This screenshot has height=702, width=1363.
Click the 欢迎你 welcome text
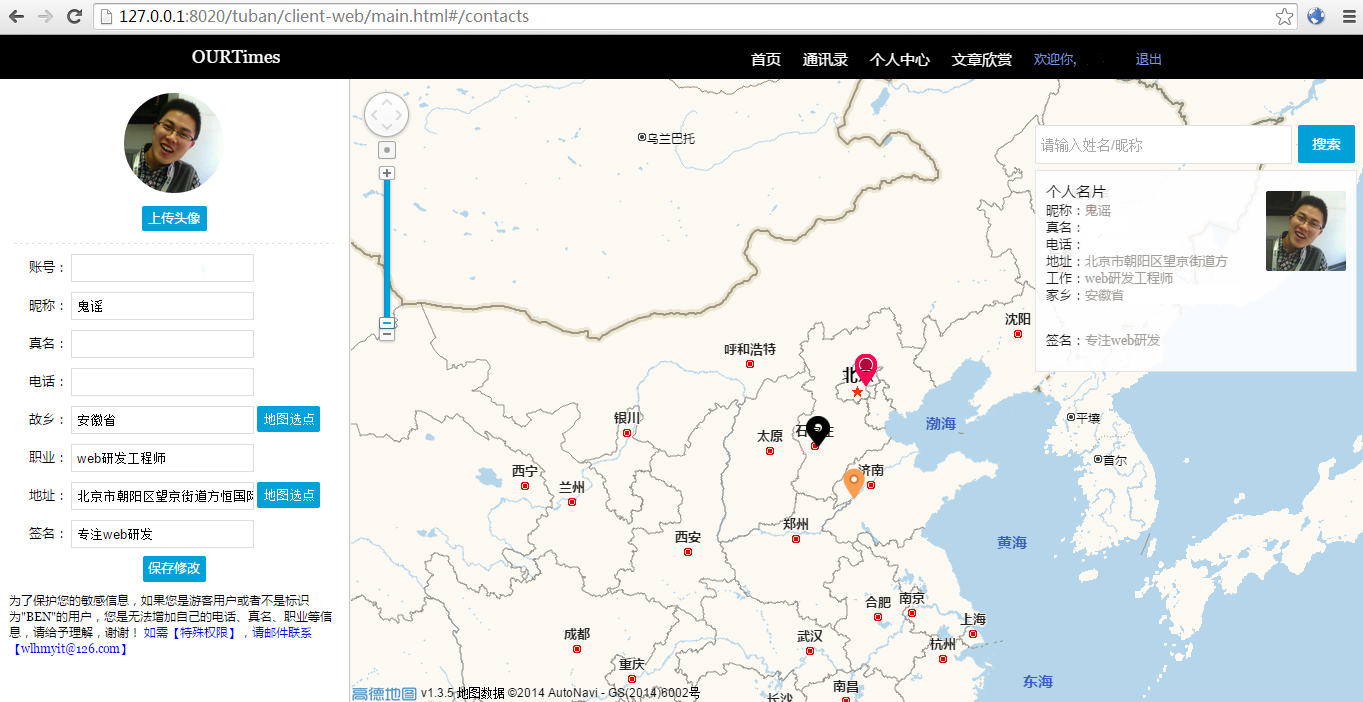coord(1055,60)
